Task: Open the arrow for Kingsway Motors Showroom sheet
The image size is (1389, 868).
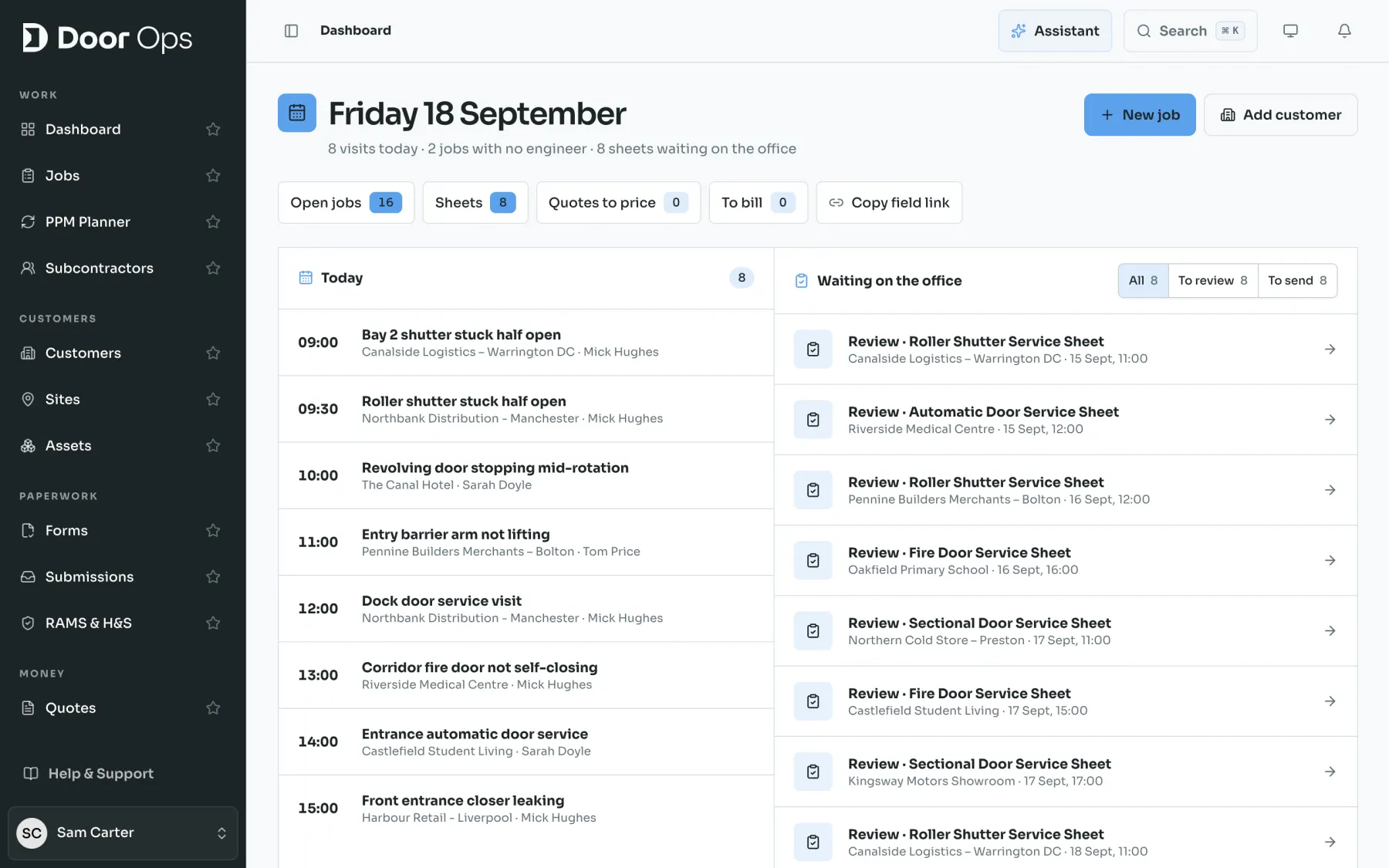Action: [x=1330, y=772]
